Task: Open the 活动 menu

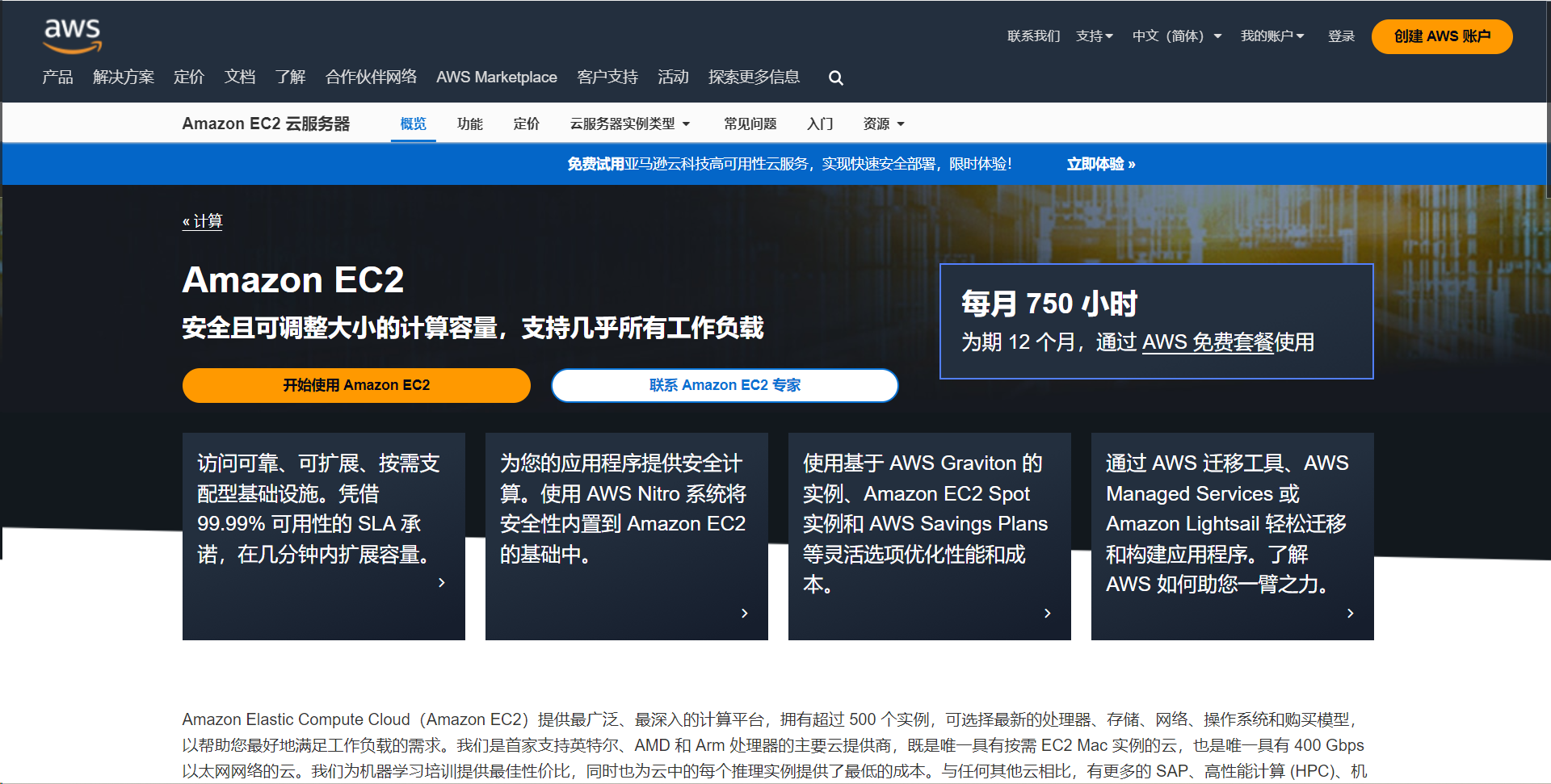Action: (673, 77)
